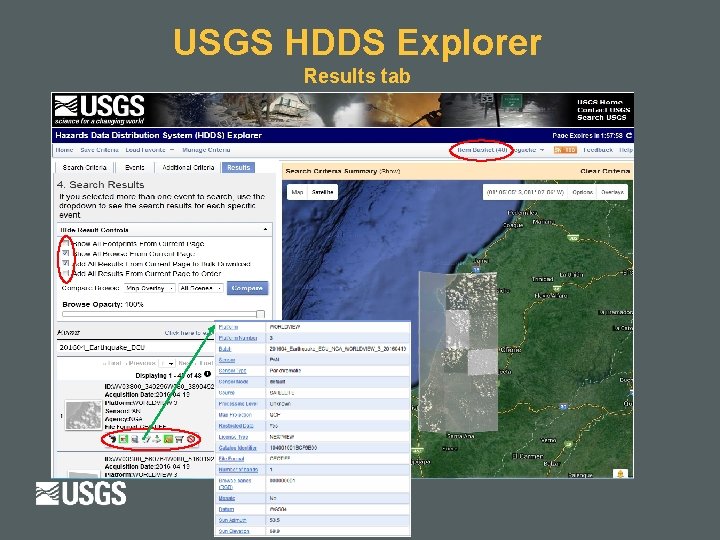This screenshot has height=540, width=720.
Task: Open the orange RSS feed icon
Action: 565,150
